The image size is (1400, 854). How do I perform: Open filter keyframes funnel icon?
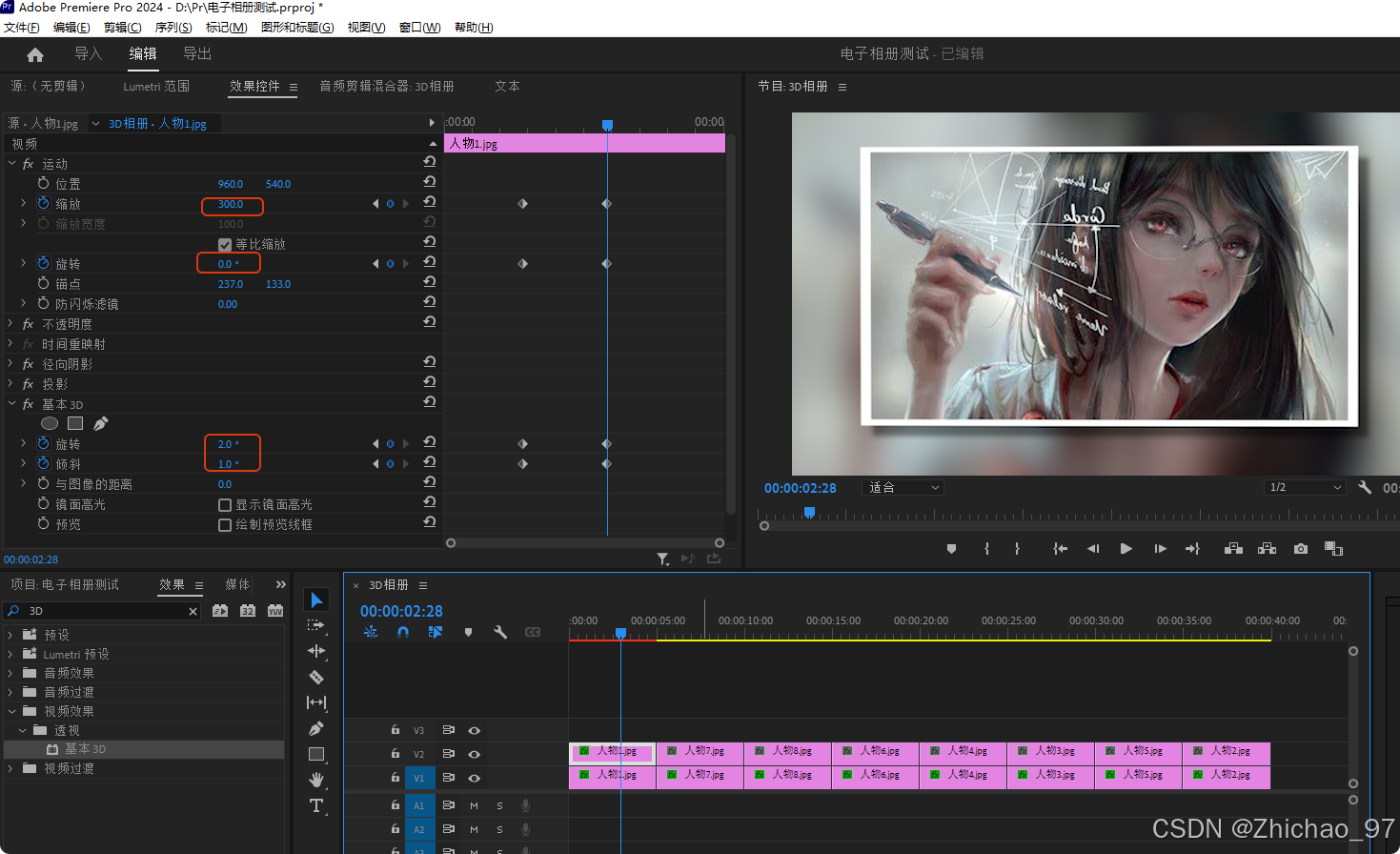(663, 559)
